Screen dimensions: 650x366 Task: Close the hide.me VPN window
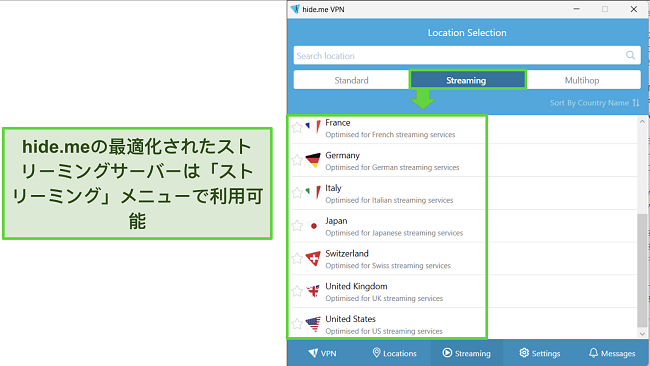point(634,9)
